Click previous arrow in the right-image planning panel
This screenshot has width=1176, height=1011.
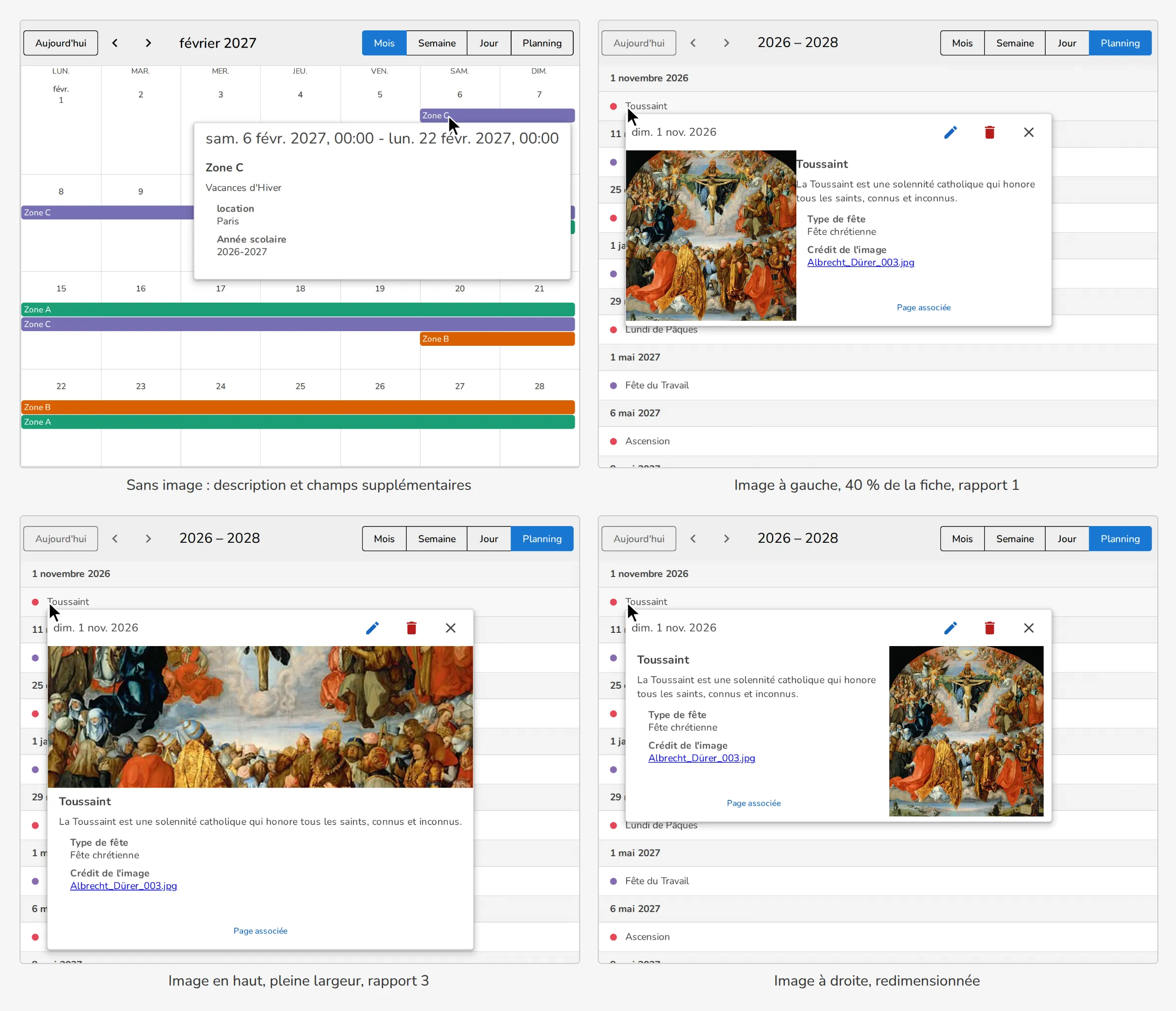693,539
